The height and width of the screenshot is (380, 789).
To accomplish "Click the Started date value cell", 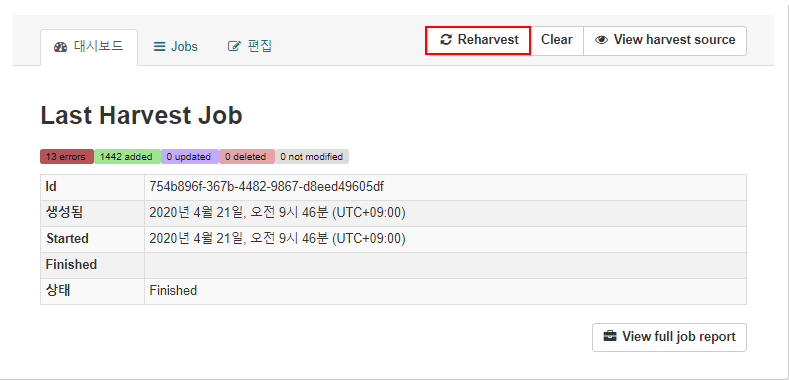I will (x=445, y=239).
